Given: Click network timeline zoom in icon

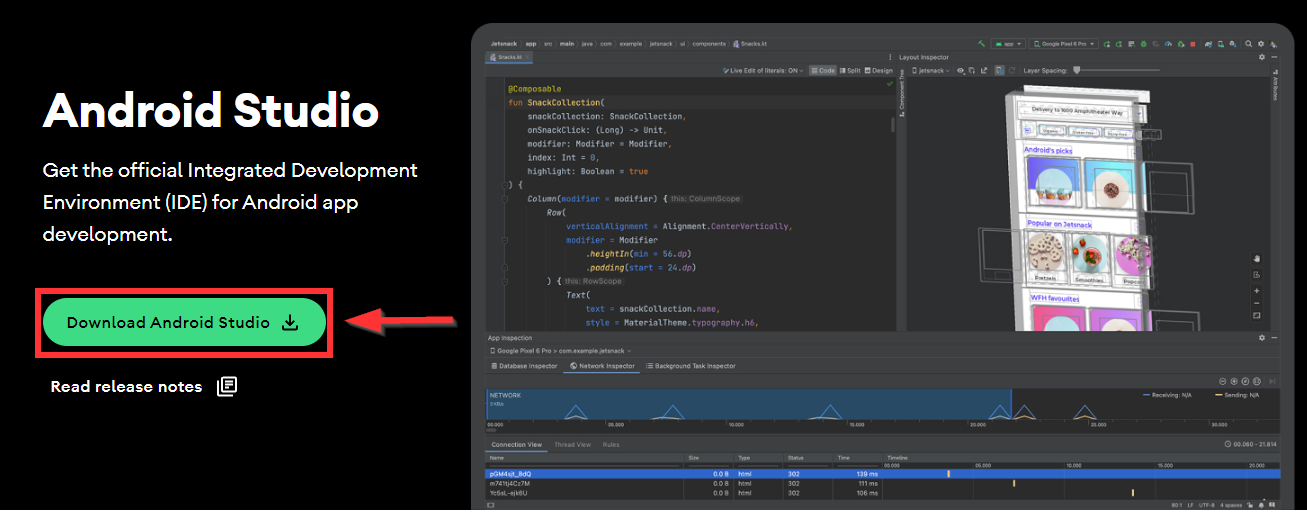Looking at the screenshot, I should (1235, 381).
